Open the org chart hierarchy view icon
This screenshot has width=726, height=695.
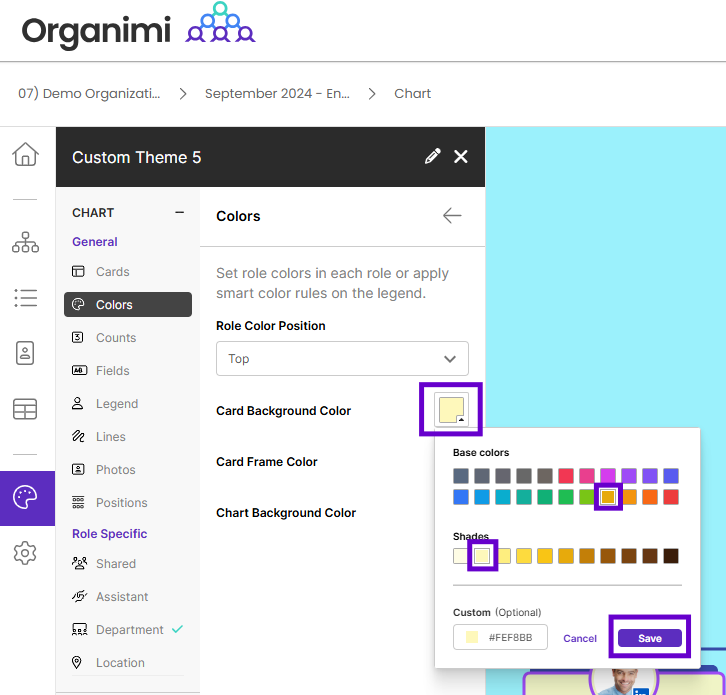click(x=25, y=242)
